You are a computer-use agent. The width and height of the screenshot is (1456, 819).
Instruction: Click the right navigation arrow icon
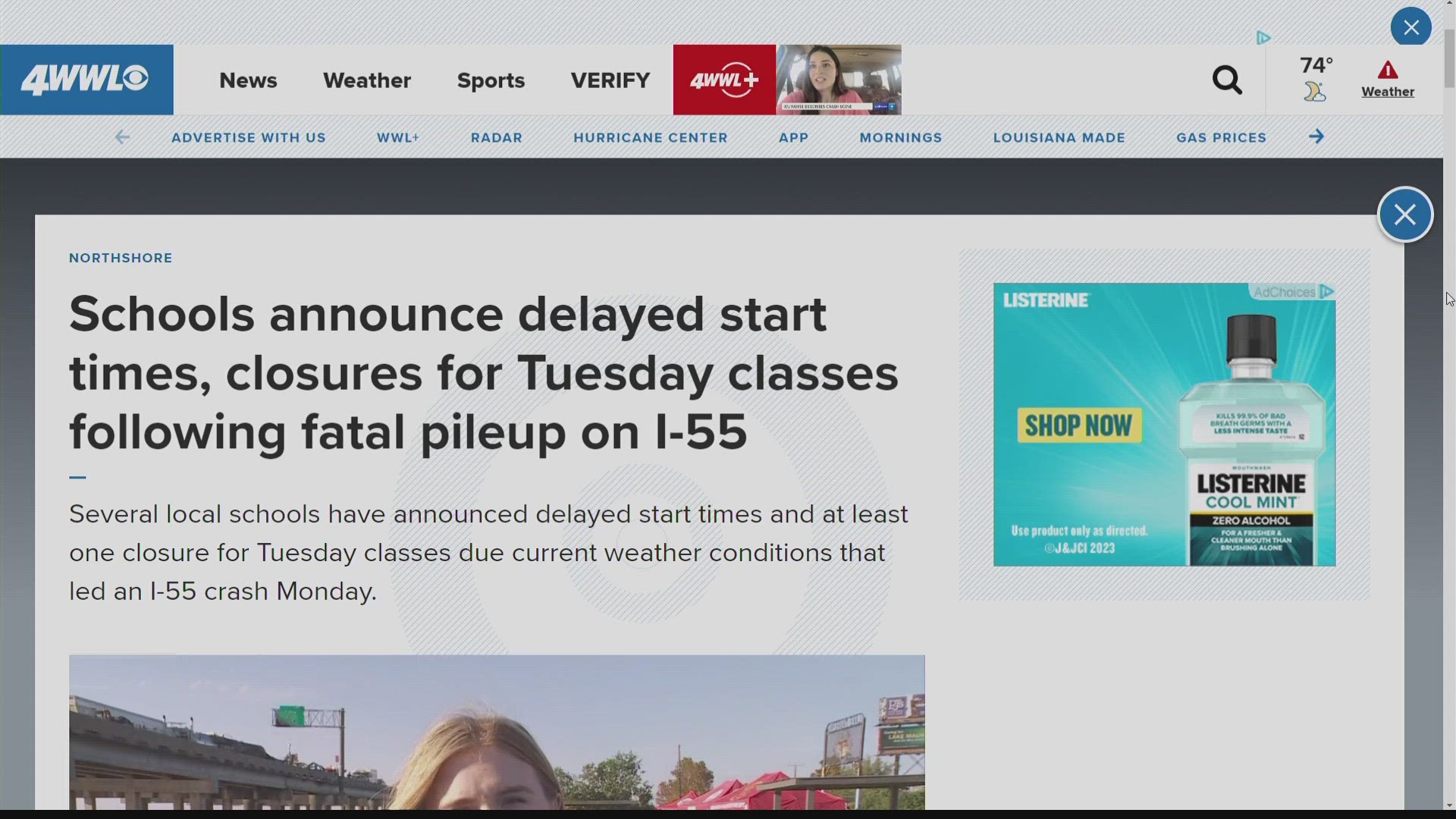coord(1317,137)
